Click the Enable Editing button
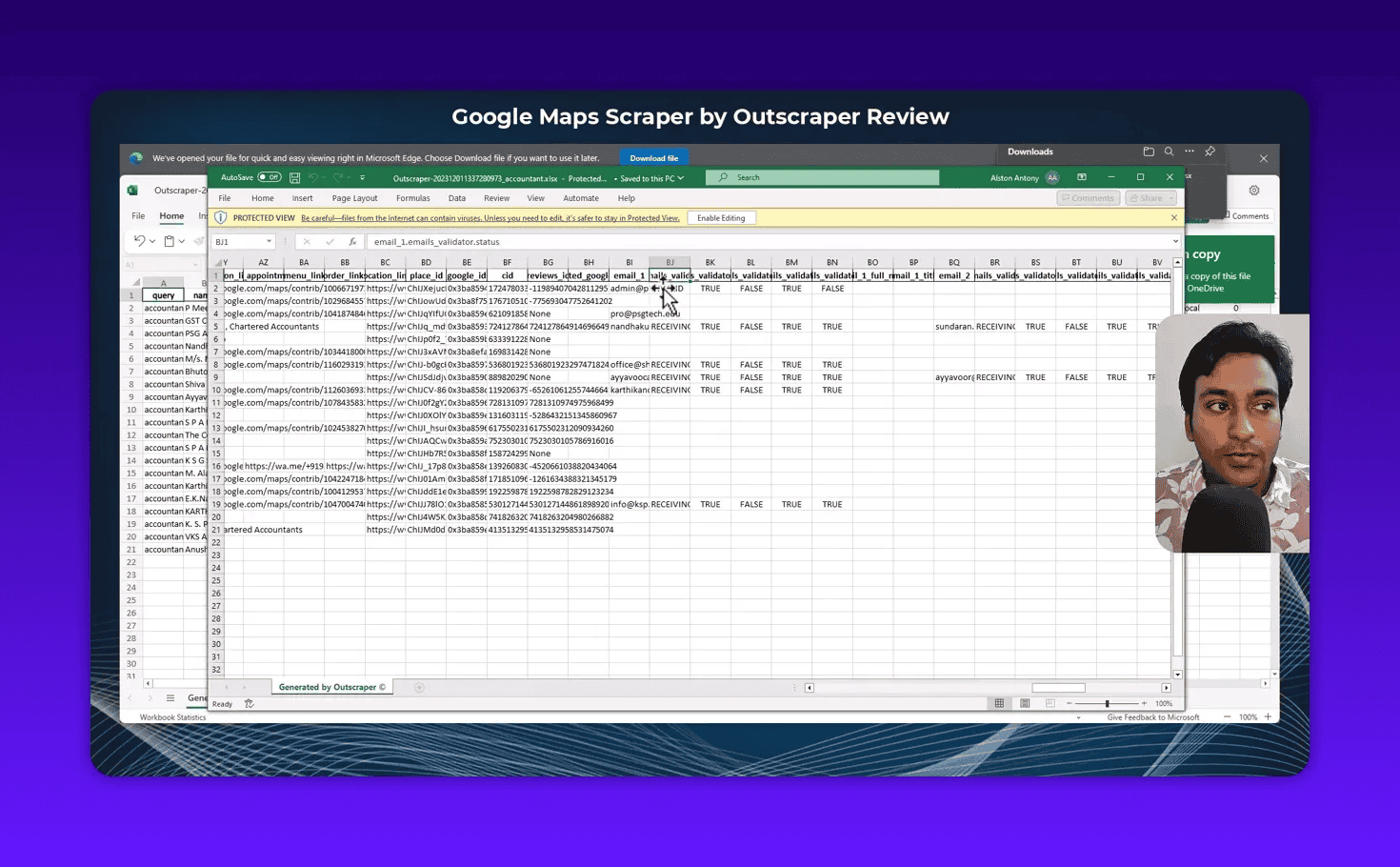The image size is (1400, 867). pyautogui.click(x=721, y=217)
